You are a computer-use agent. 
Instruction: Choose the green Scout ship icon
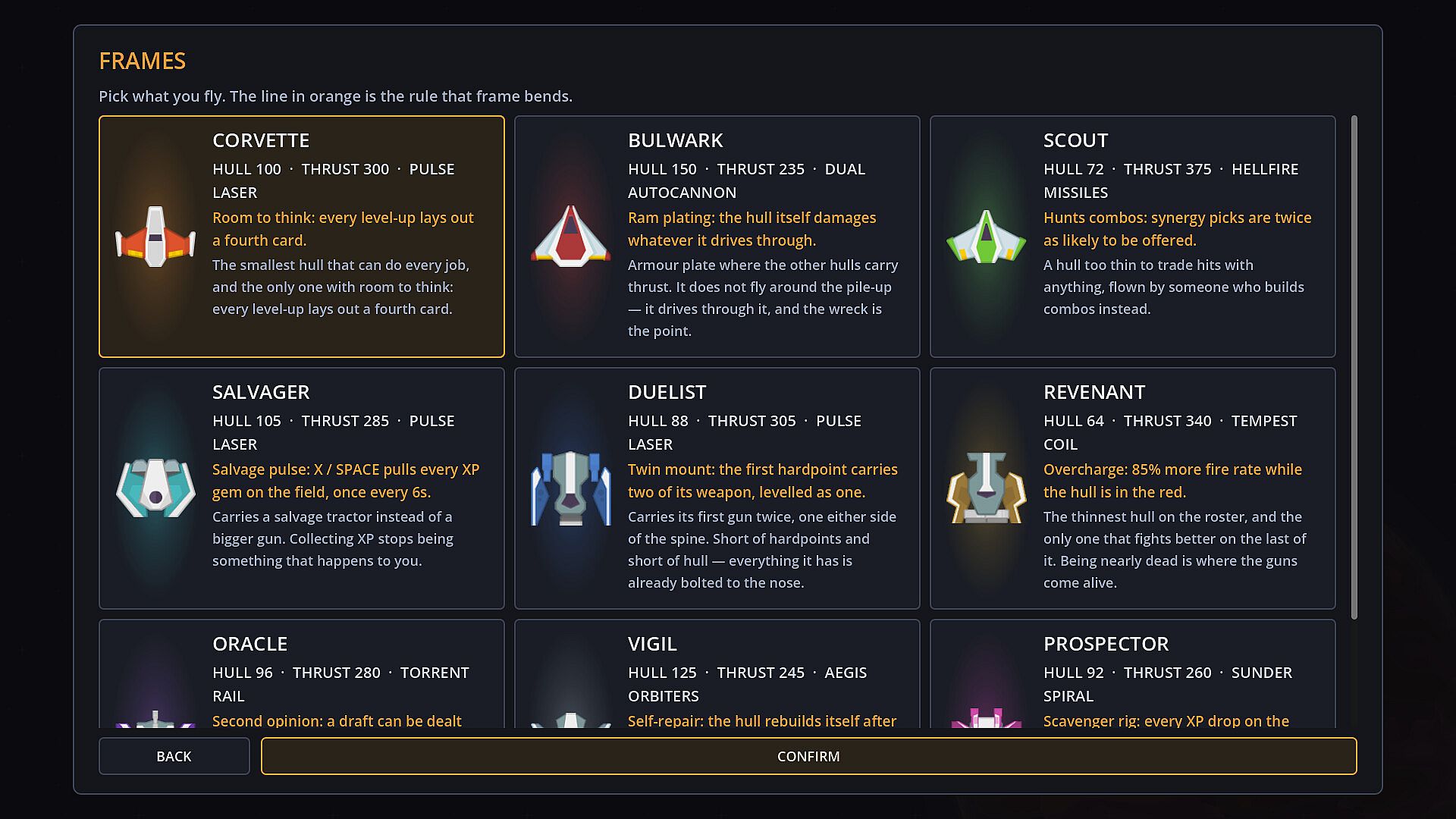click(986, 237)
